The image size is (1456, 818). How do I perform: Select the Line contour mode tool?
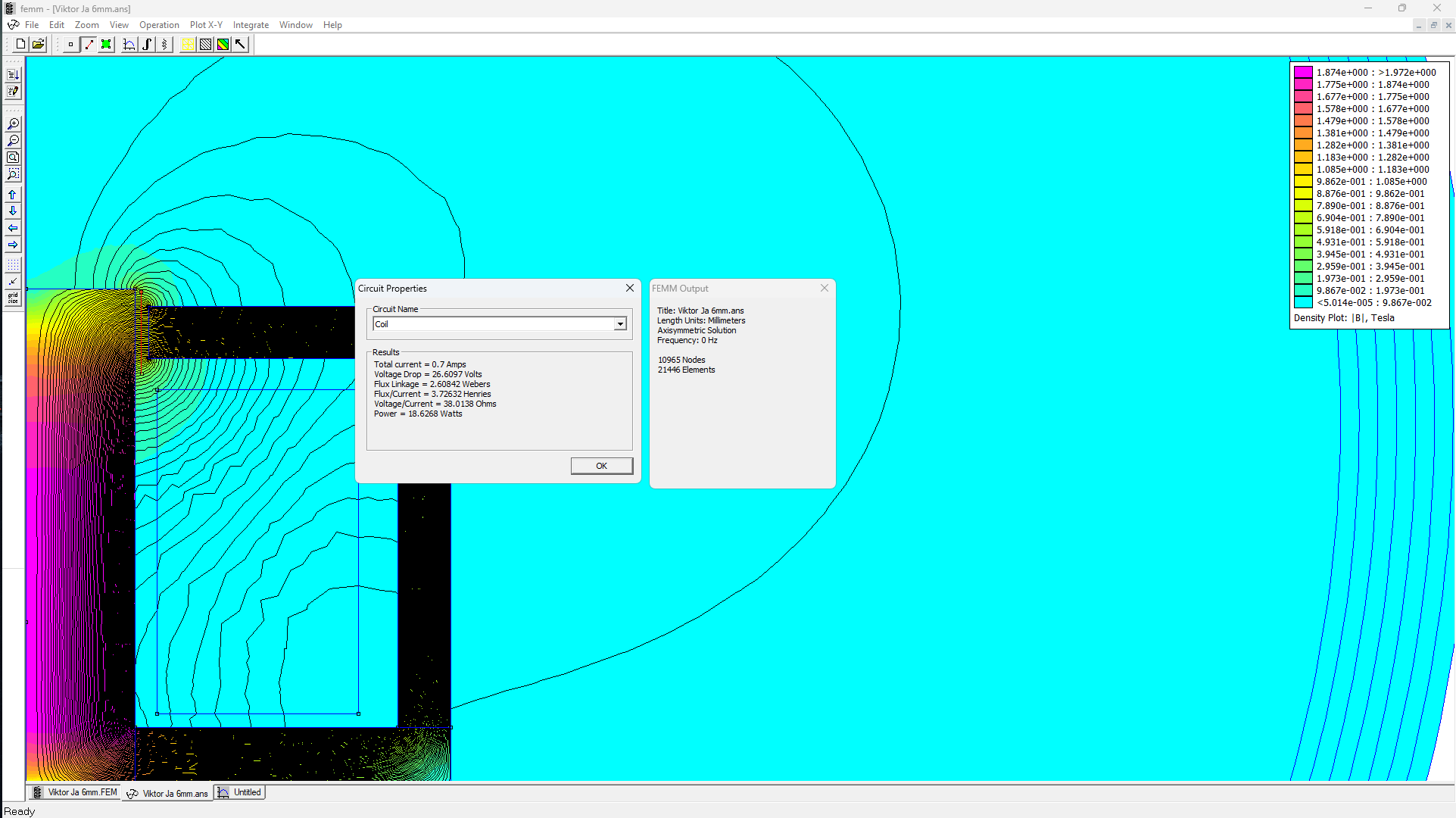(x=89, y=44)
